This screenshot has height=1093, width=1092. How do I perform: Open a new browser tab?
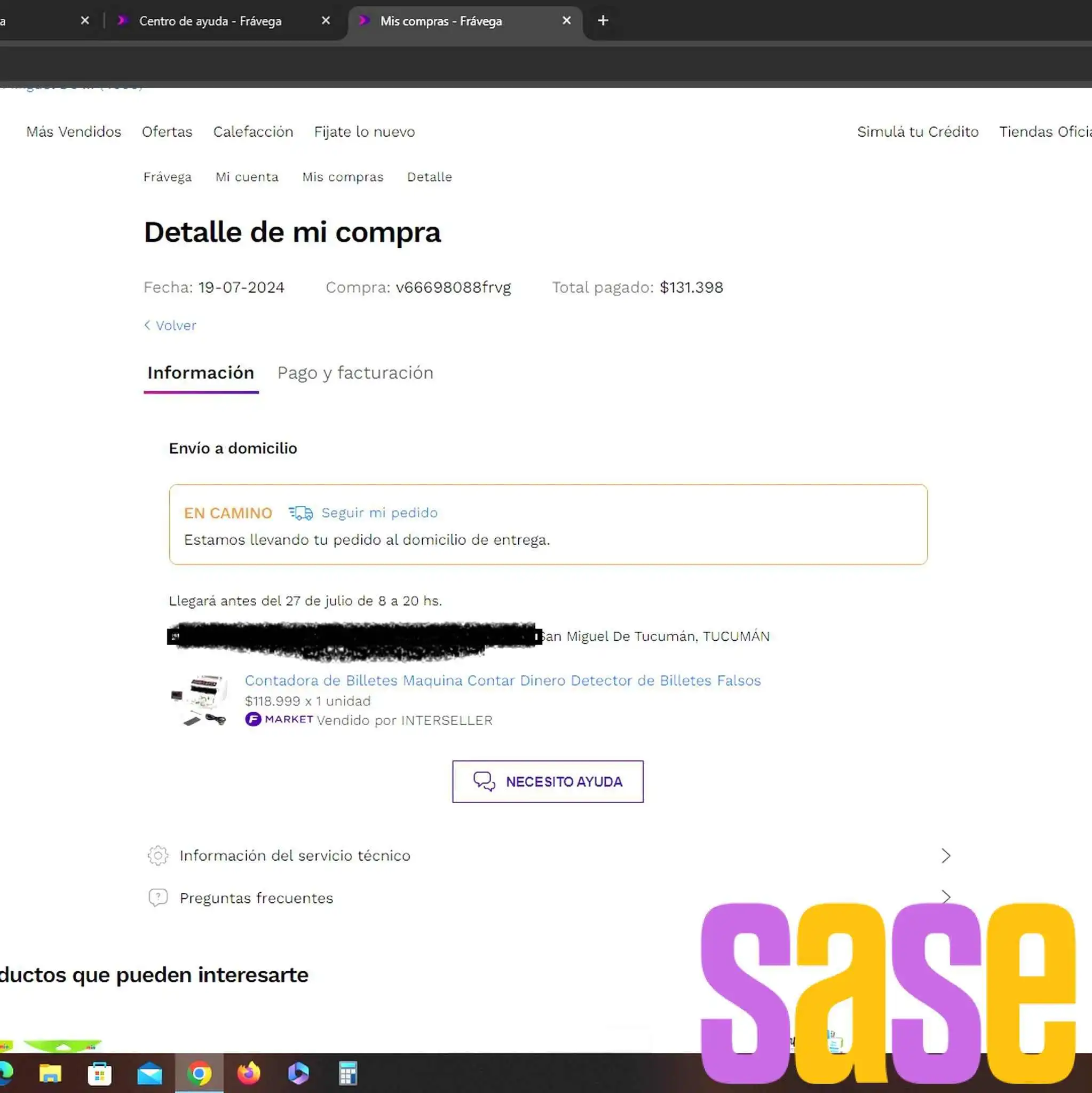click(603, 21)
